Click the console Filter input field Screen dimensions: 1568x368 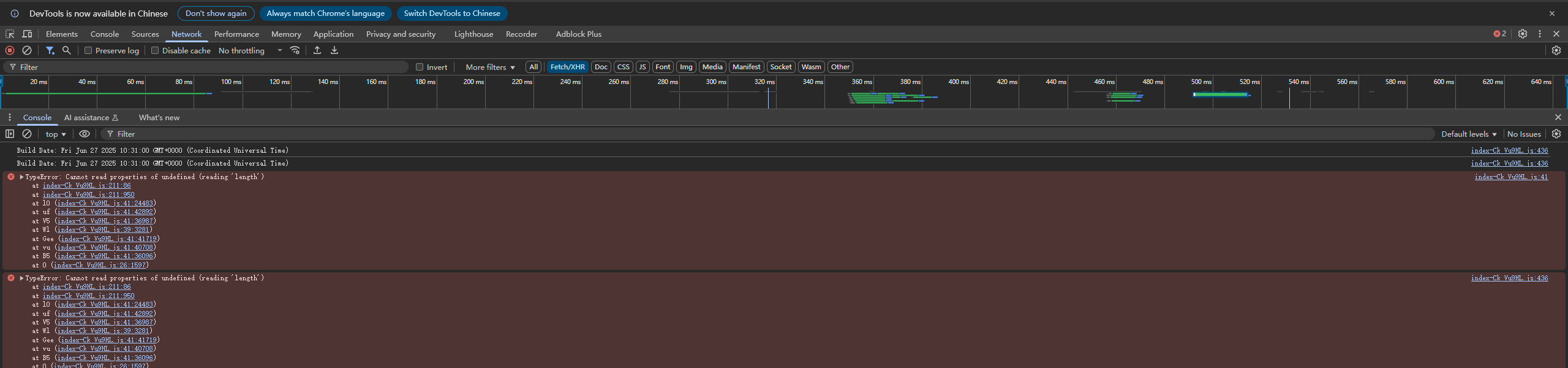766,134
